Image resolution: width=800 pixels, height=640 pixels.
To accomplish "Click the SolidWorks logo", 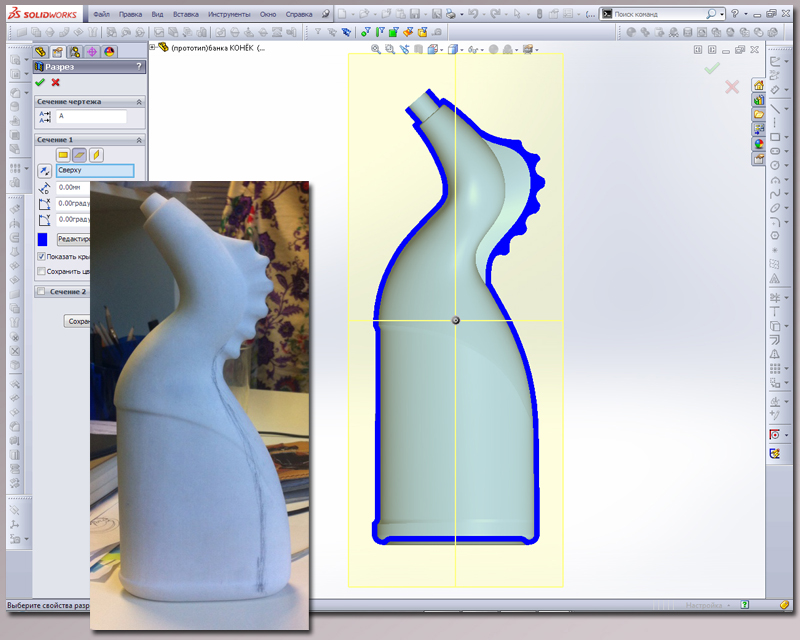I will click(x=42, y=14).
